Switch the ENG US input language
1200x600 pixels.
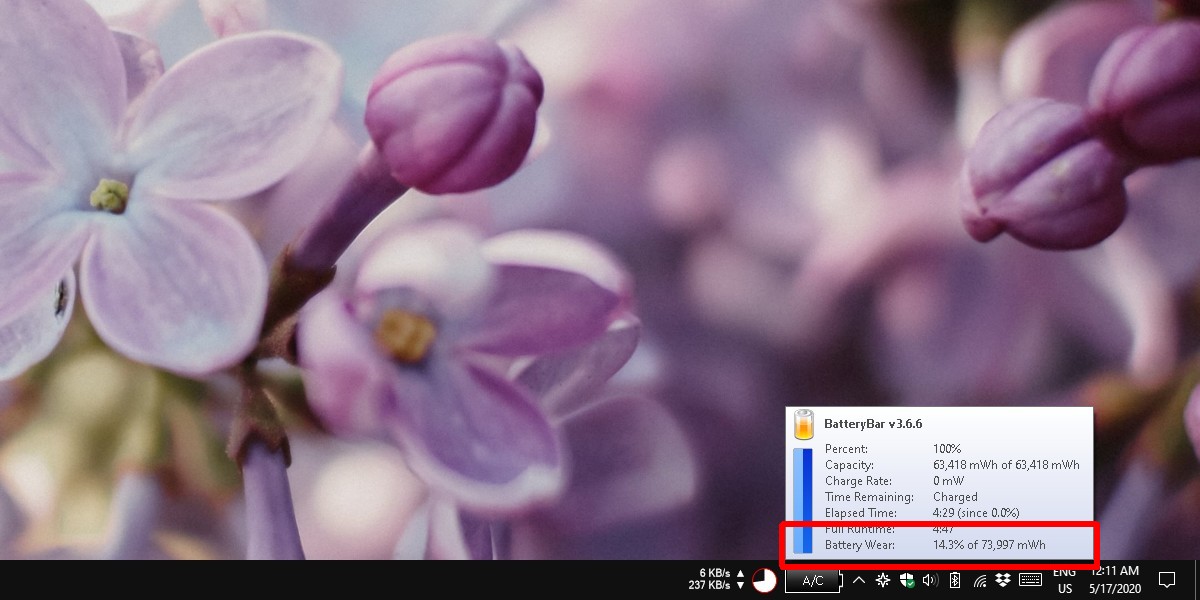[x=1065, y=580]
